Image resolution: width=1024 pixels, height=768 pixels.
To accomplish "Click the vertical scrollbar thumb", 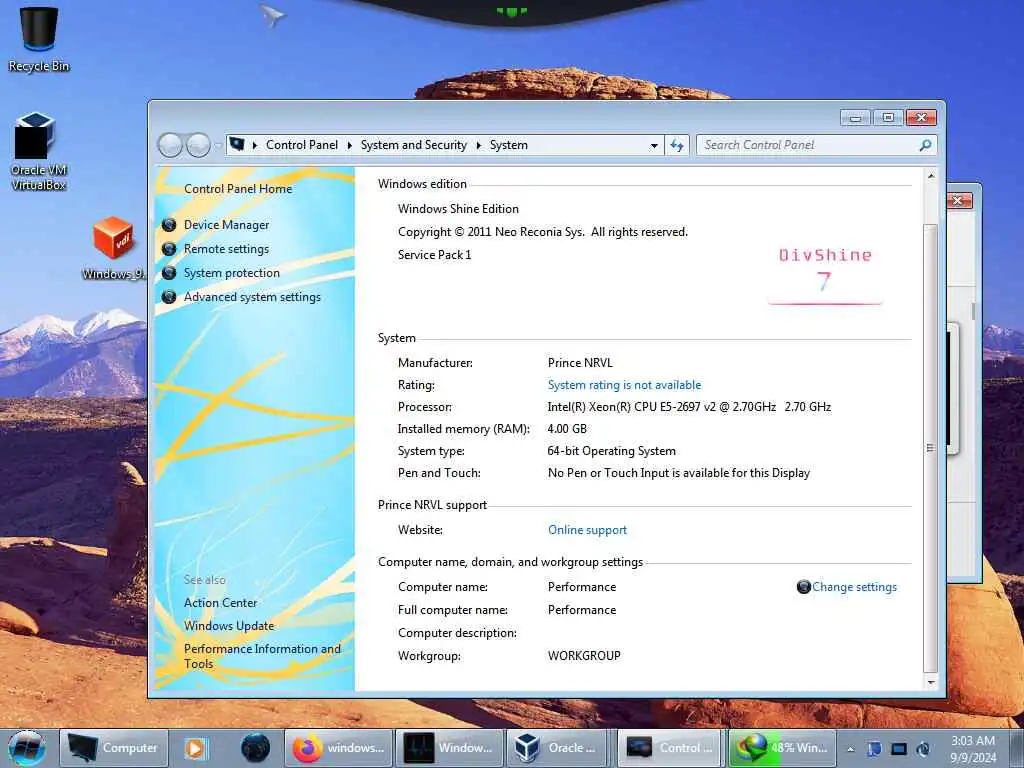I will [x=931, y=448].
